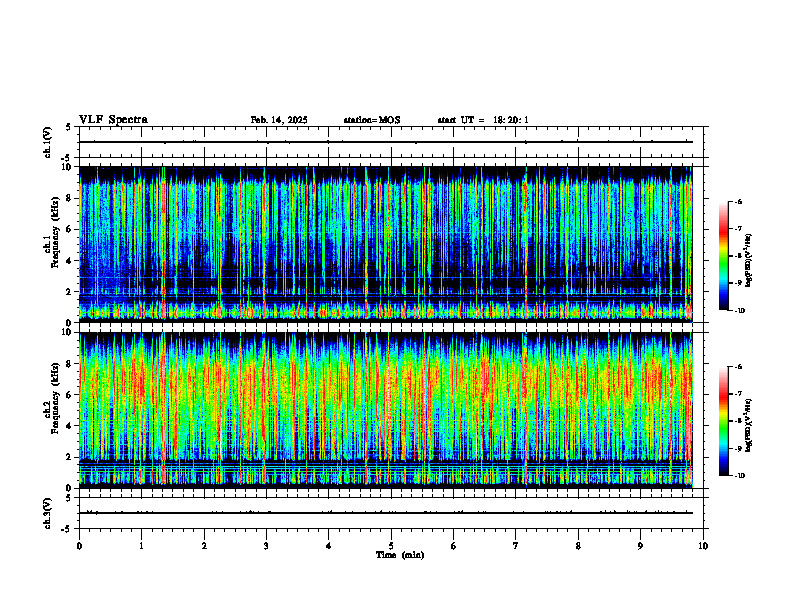This screenshot has width=792, height=612.
Task: Click the "VLF Spectra" title text
Action: (113, 120)
